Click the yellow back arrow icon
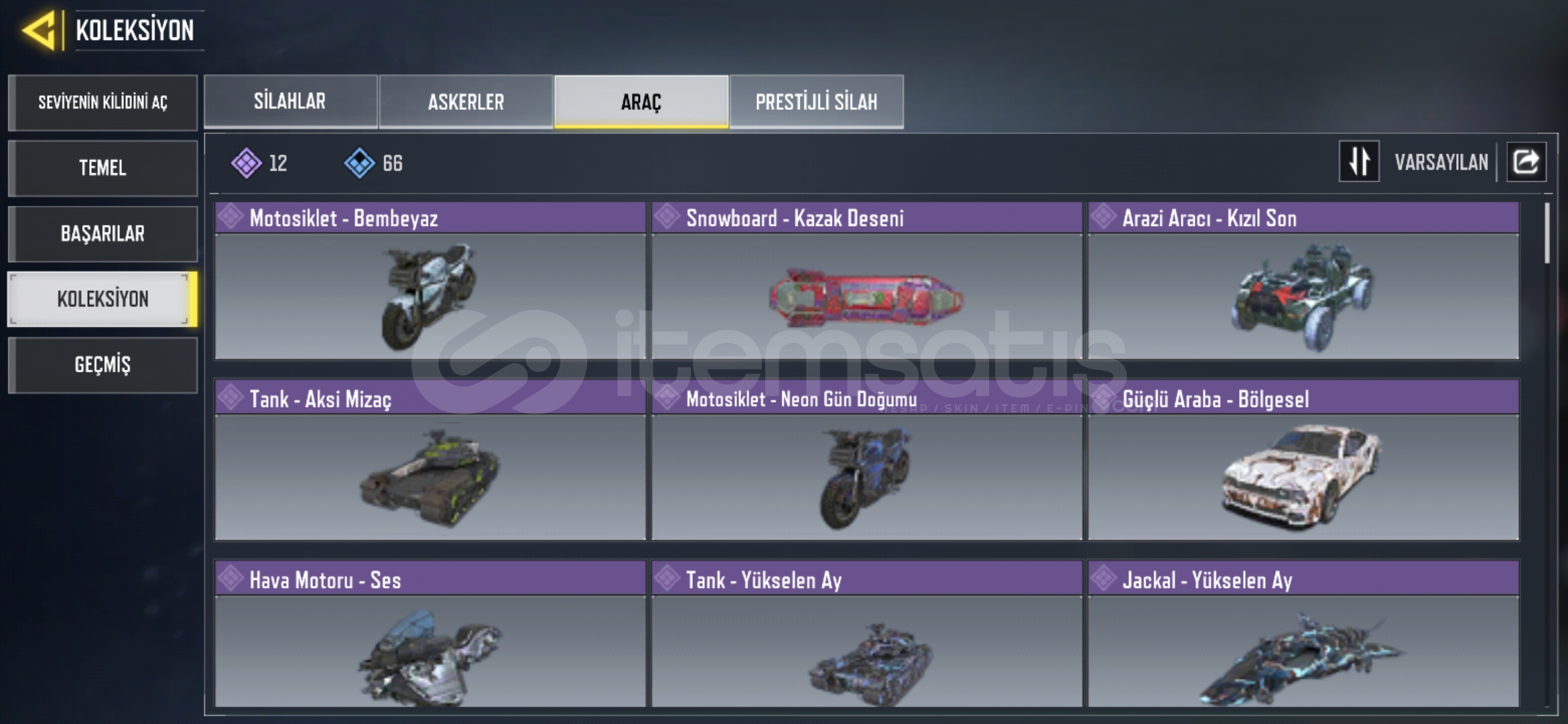The height and width of the screenshot is (724, 1568). pyautogui.click(x=38, y=31)
